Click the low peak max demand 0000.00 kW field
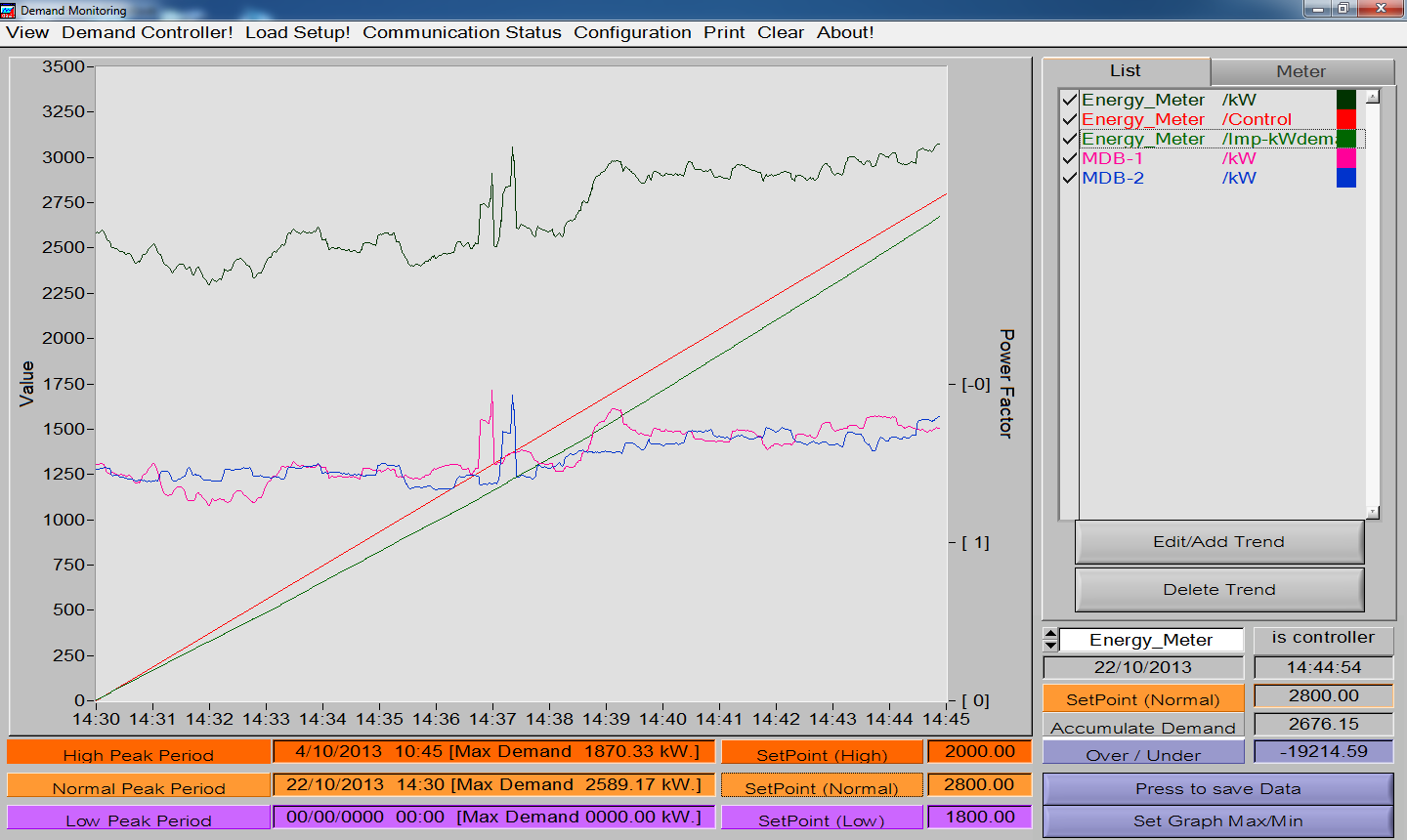The image size is (1407, 840). 493,818
